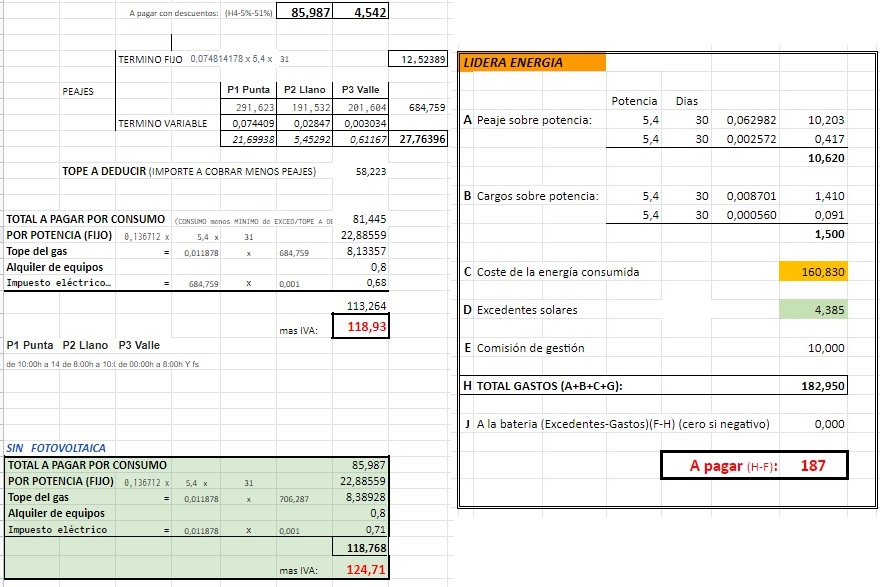Select the Dias column header

pyautogui.click(x=686, y=101)
